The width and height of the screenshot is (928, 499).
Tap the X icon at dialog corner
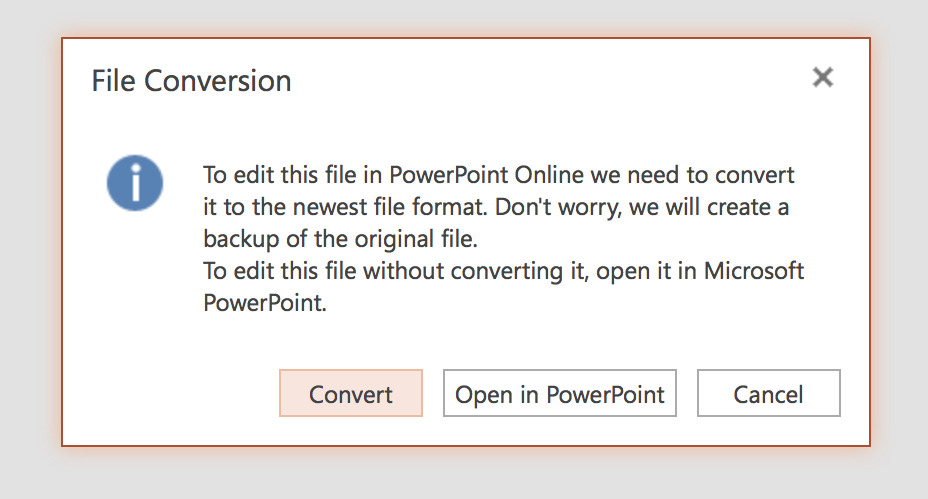pos(823,78)
